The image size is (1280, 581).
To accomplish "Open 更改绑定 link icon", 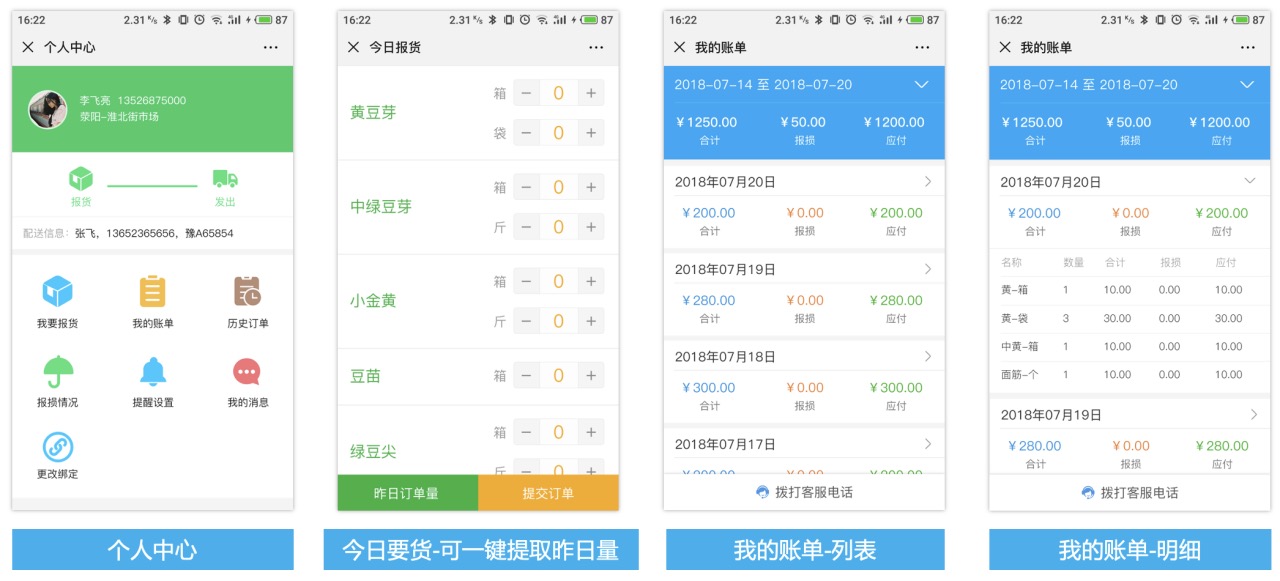I will [x=57, y=447].
